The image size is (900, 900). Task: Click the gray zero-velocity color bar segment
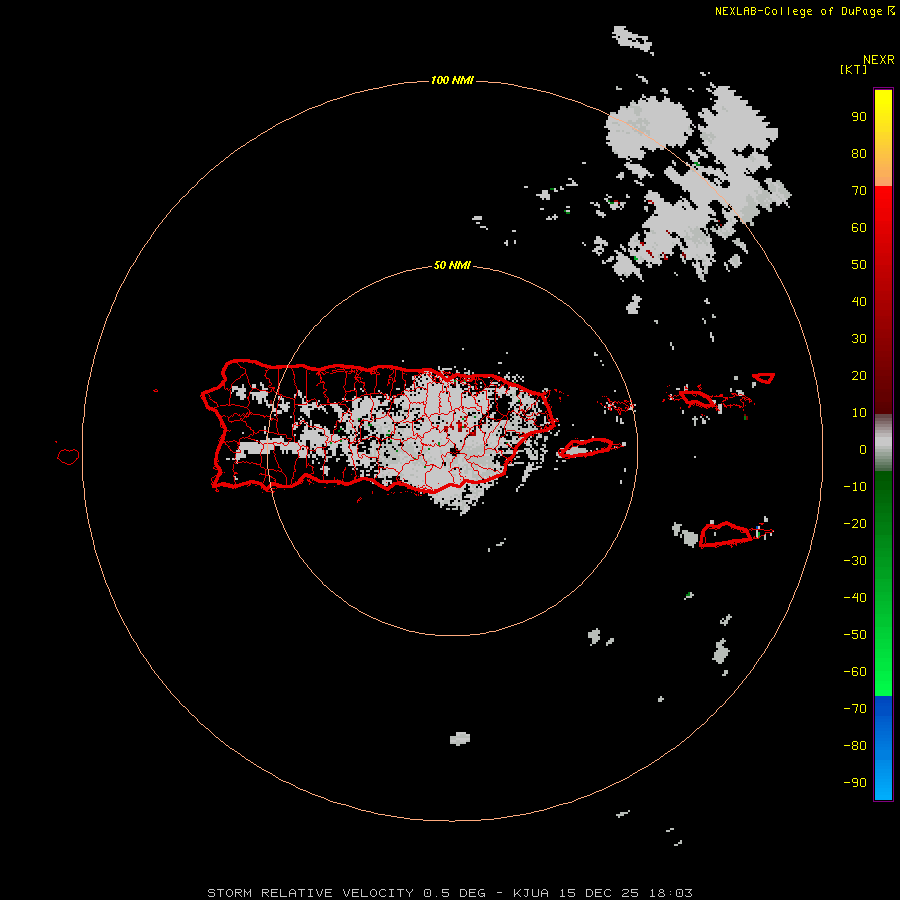click(883, 443)
